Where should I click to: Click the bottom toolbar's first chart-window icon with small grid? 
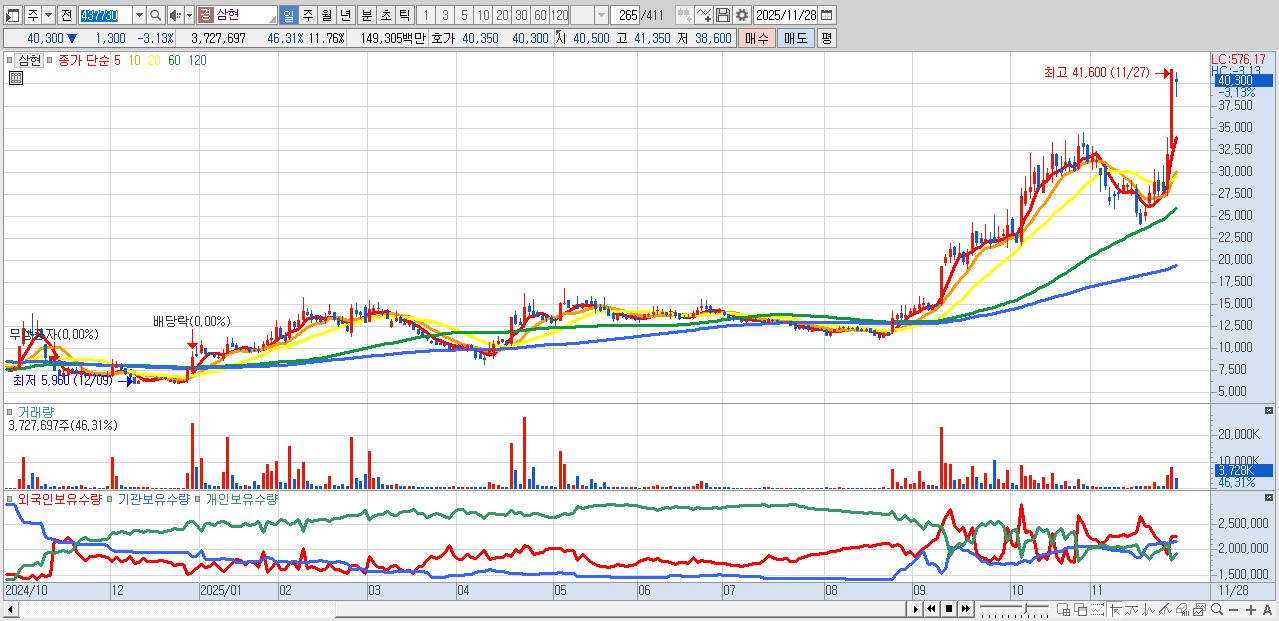(x=1064, y=609)
